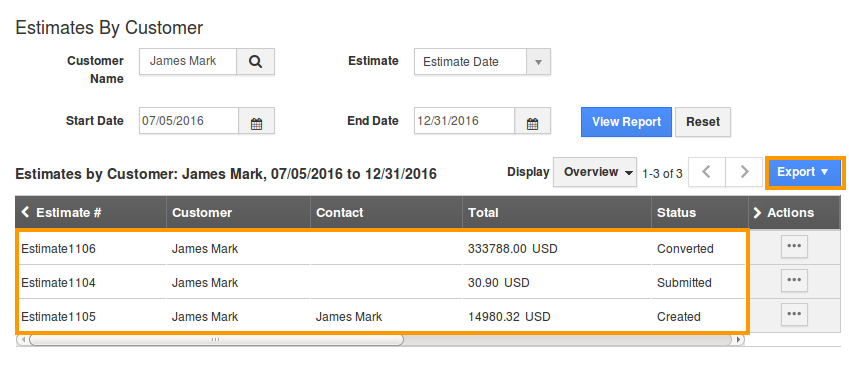Open the Estimate Date dropdown

pos(482,62)
